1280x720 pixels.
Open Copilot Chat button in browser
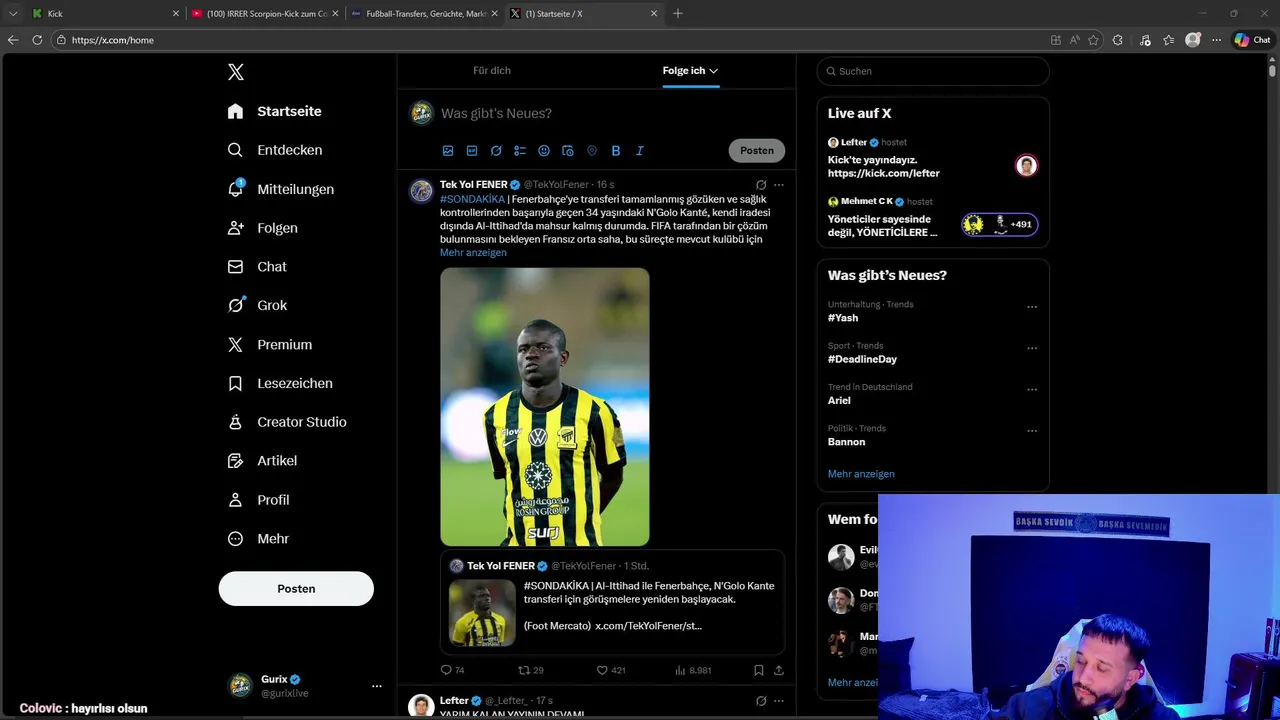click(1252, 40)
